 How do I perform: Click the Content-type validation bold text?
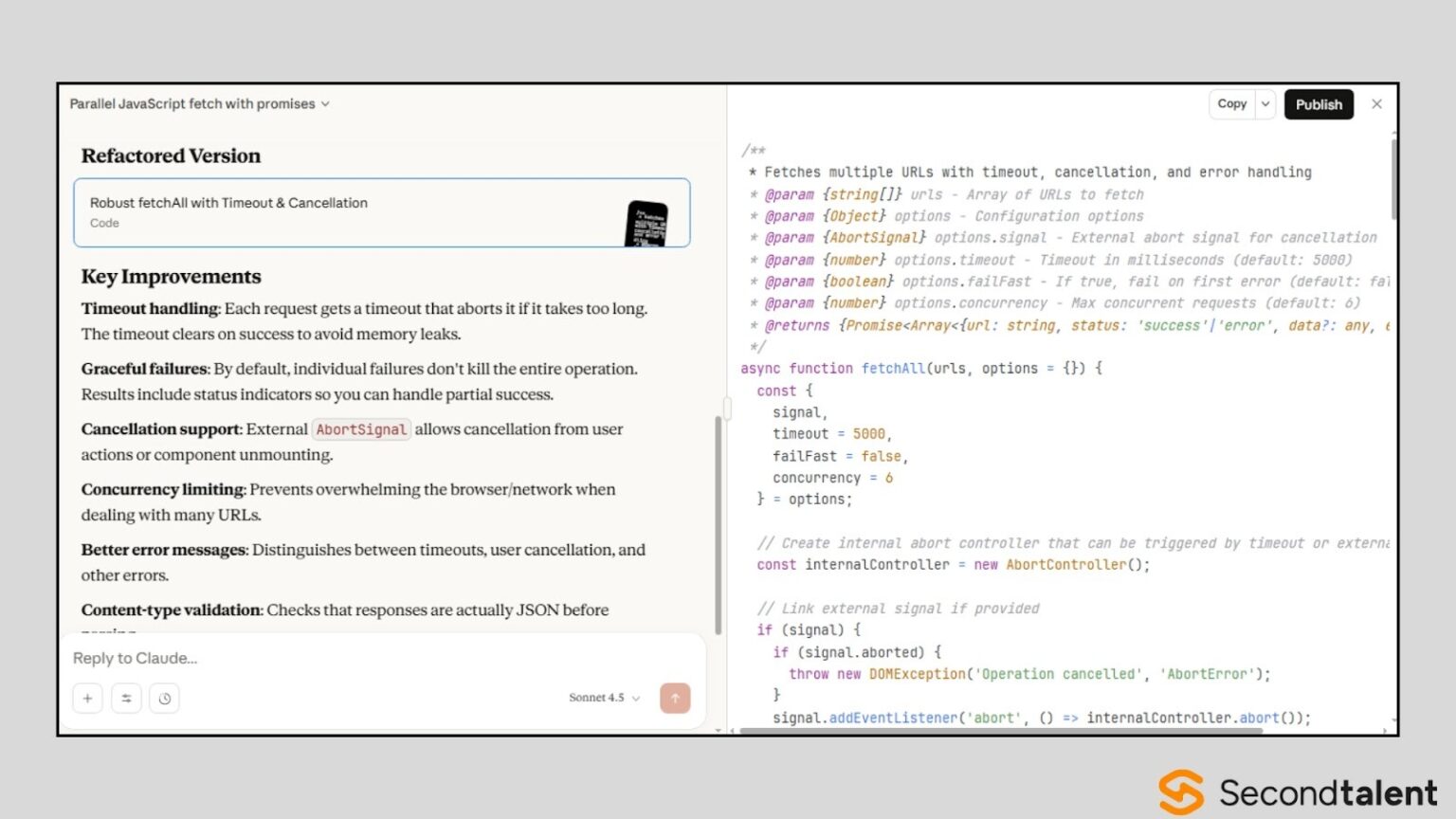coord(171,610)
